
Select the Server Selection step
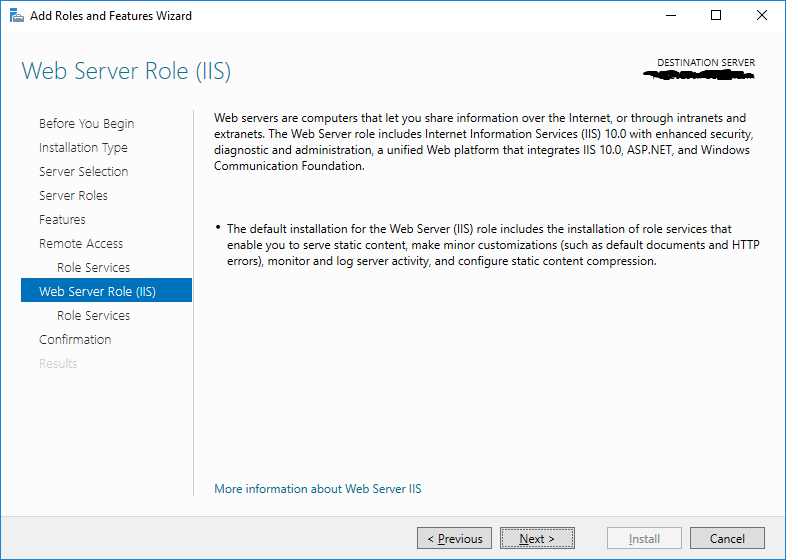point(84,171)
